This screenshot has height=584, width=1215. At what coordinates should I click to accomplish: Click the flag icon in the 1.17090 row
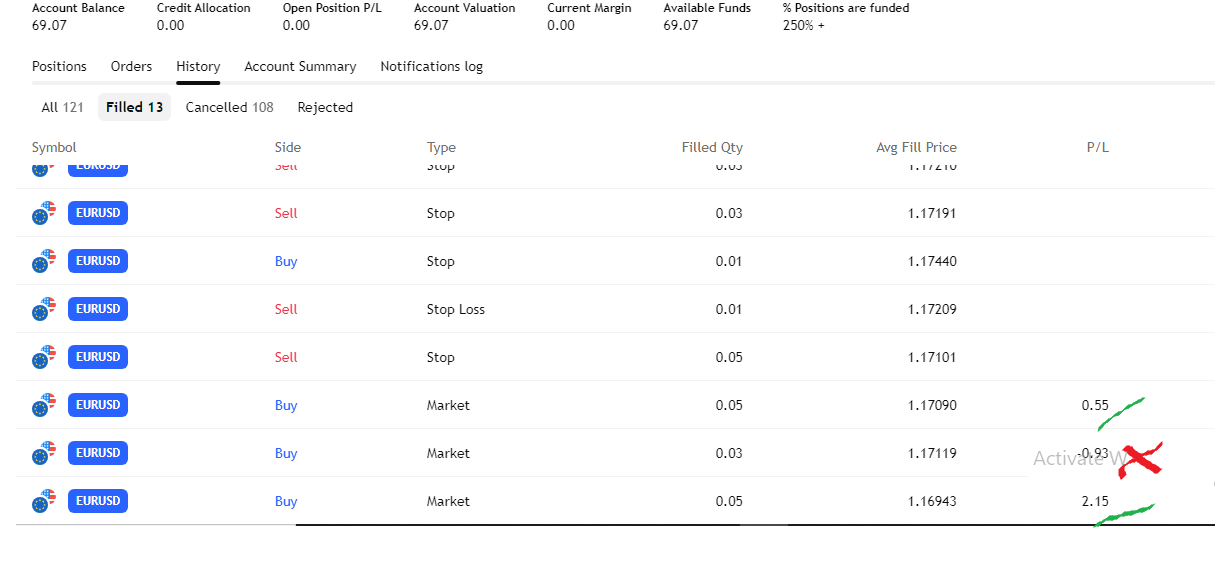(43, 405)
